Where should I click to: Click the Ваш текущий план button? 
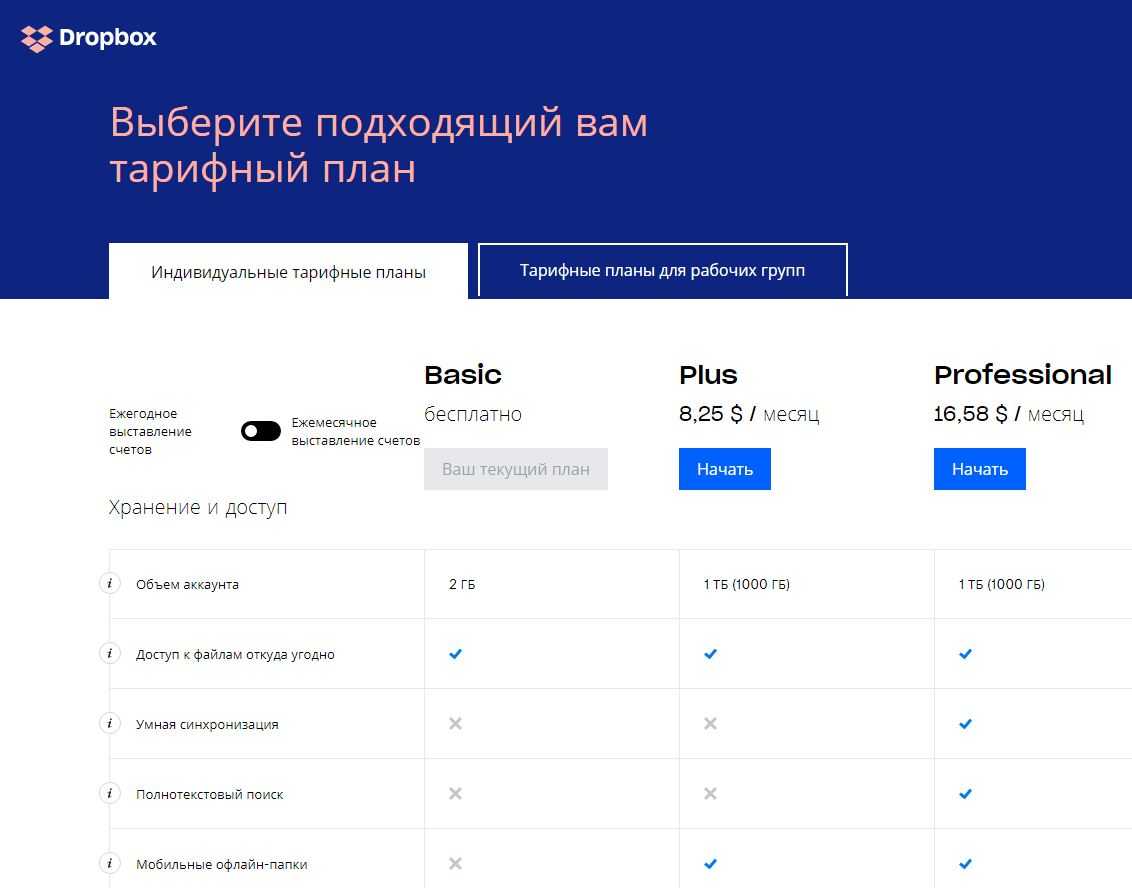point(516,469)
